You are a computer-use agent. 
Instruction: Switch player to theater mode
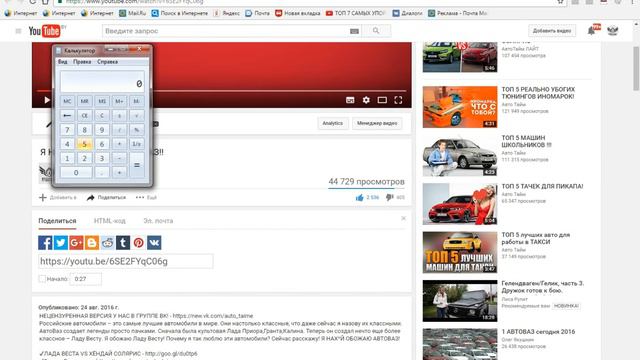(382, 100)
